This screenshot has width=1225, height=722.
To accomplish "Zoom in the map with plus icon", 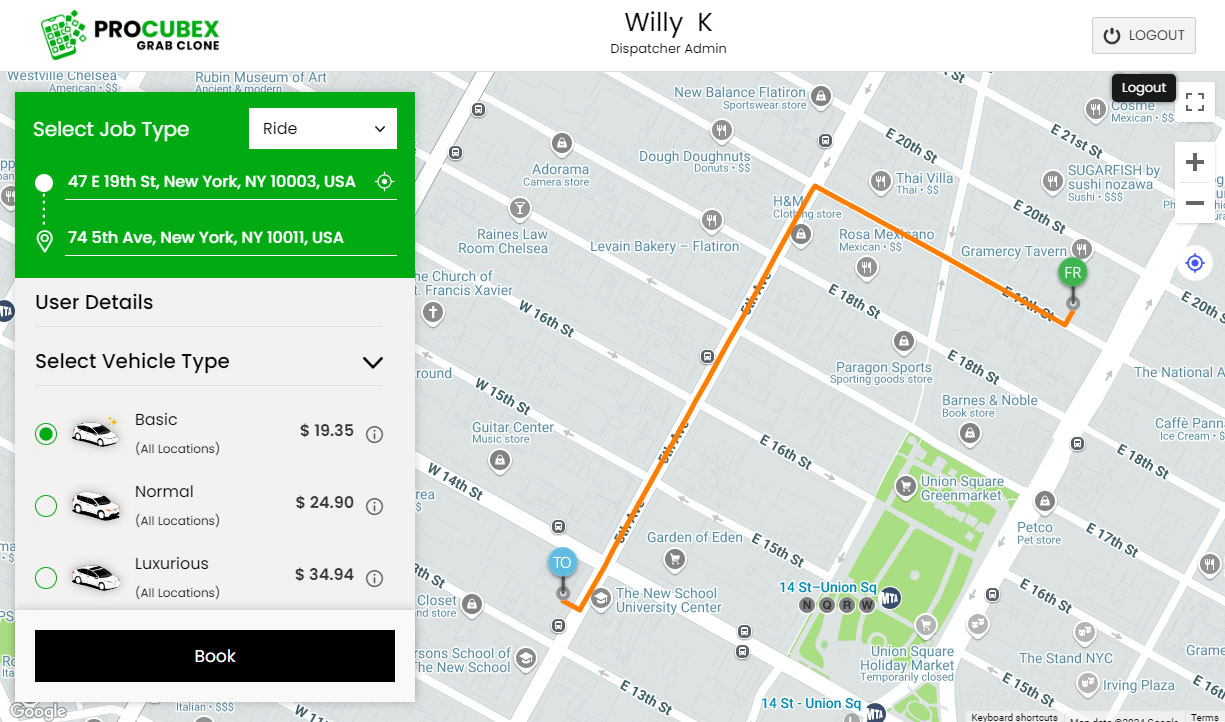I will click(x=1194, y=163).
